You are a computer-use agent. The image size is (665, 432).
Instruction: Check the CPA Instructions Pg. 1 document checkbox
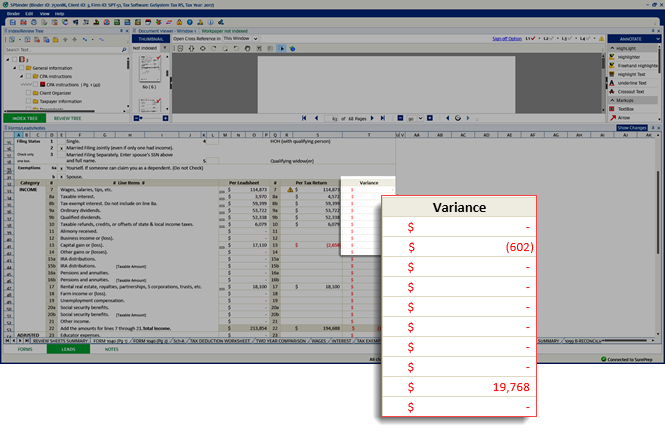click(x=36, y=85)
